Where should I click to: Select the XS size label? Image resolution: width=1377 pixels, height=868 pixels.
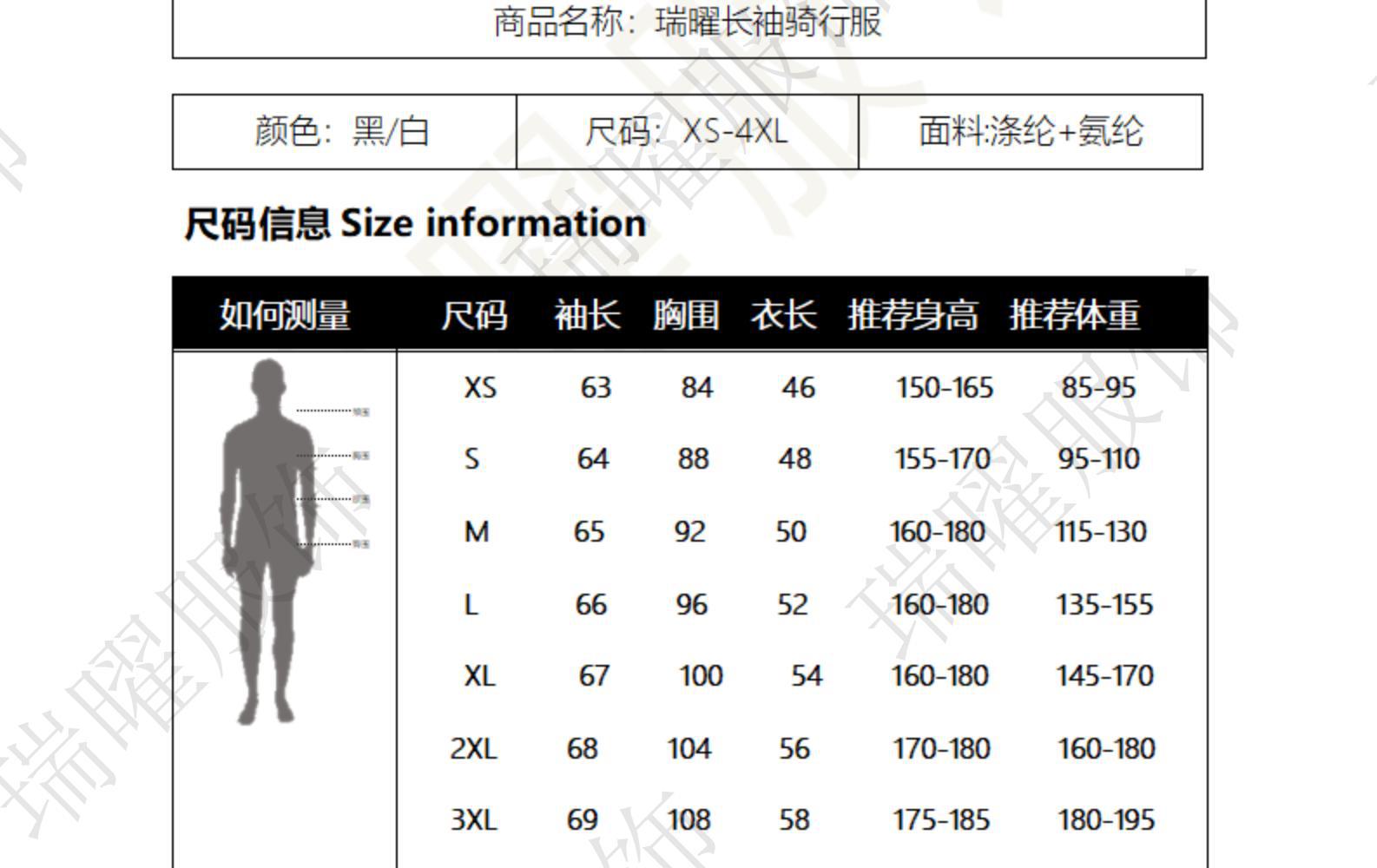coord(480,387)
